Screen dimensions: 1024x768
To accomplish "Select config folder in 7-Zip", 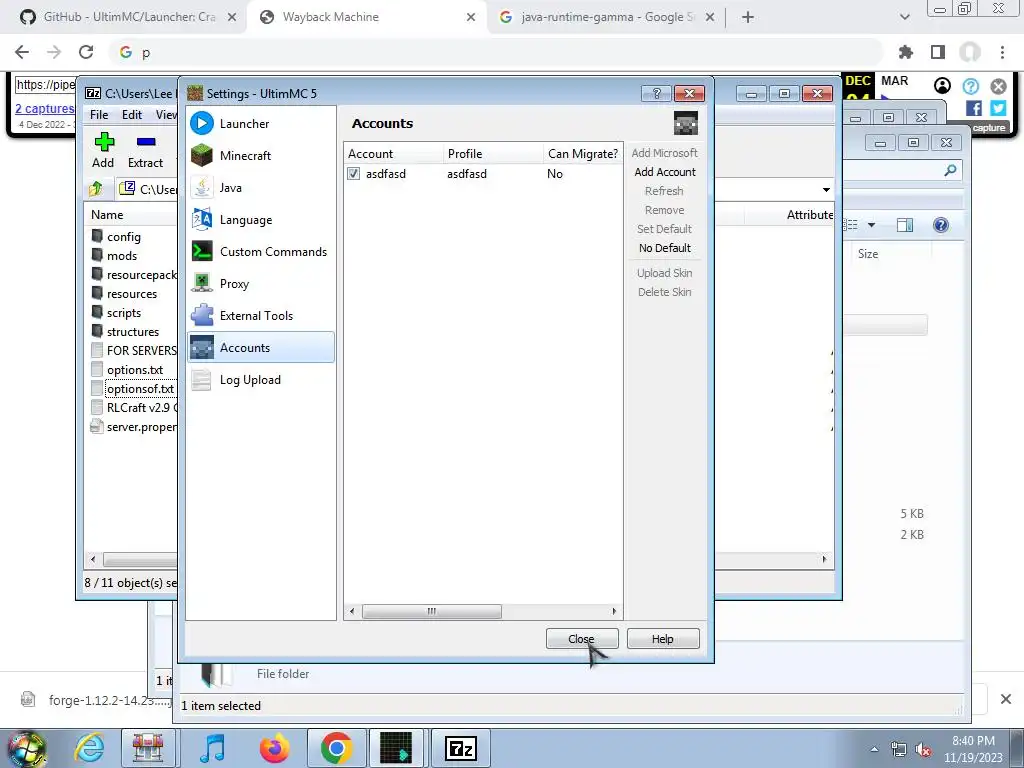I will [x=123, y=236].
